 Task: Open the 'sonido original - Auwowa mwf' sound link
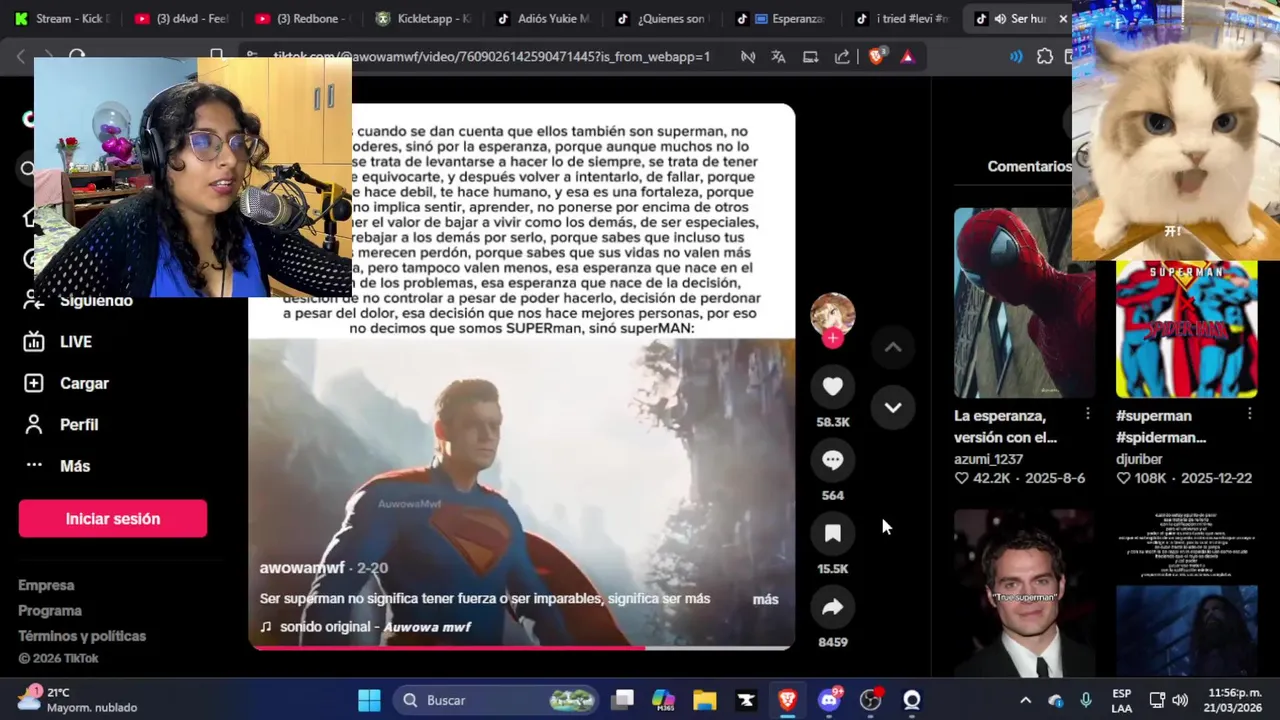tap(365, 627)
